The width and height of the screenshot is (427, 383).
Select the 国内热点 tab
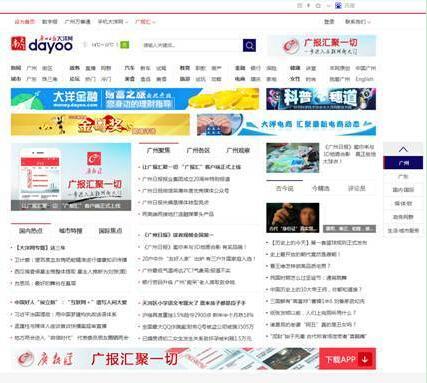[31, 231]
